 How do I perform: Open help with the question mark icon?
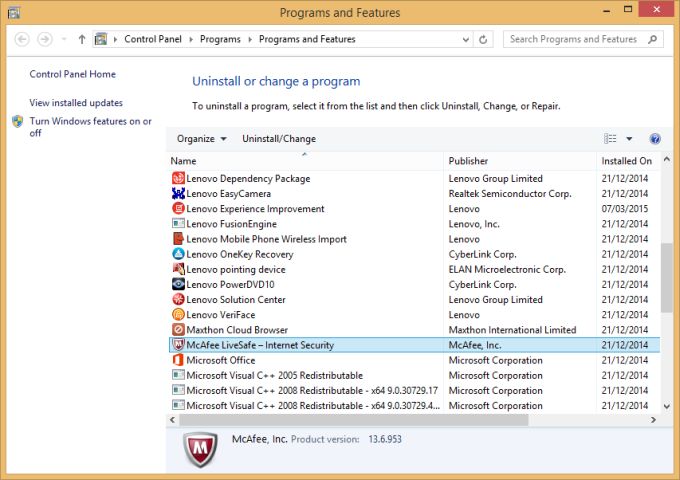click(655, 139)
